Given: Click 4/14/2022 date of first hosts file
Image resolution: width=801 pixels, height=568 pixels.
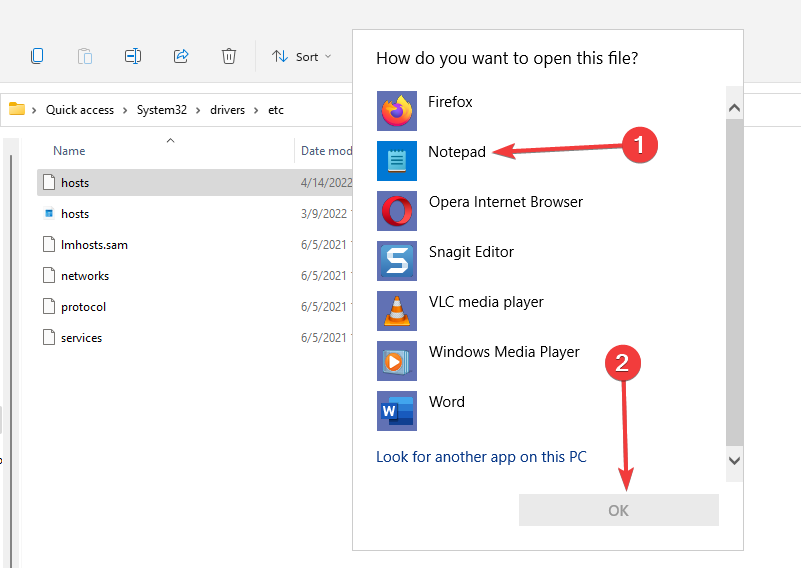Looking at the screenshot, I should point(326,182).
